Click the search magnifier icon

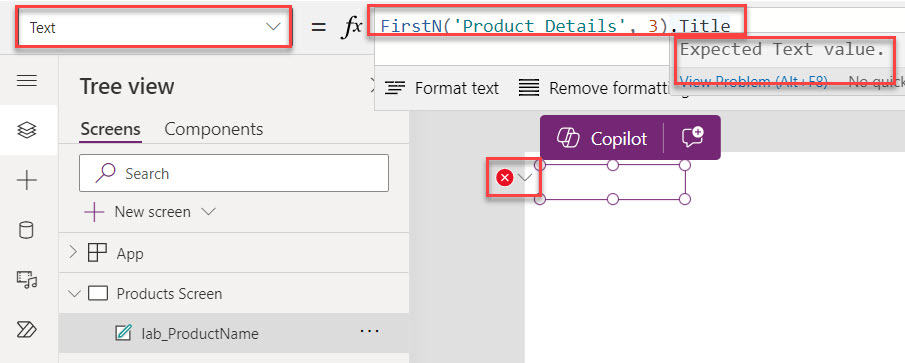[x=104, y=173]
